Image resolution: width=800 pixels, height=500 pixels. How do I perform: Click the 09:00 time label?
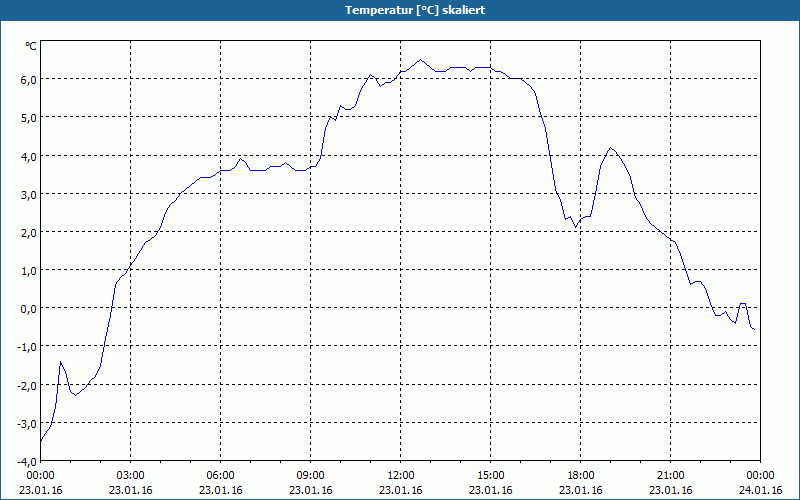tap(311, 476)
